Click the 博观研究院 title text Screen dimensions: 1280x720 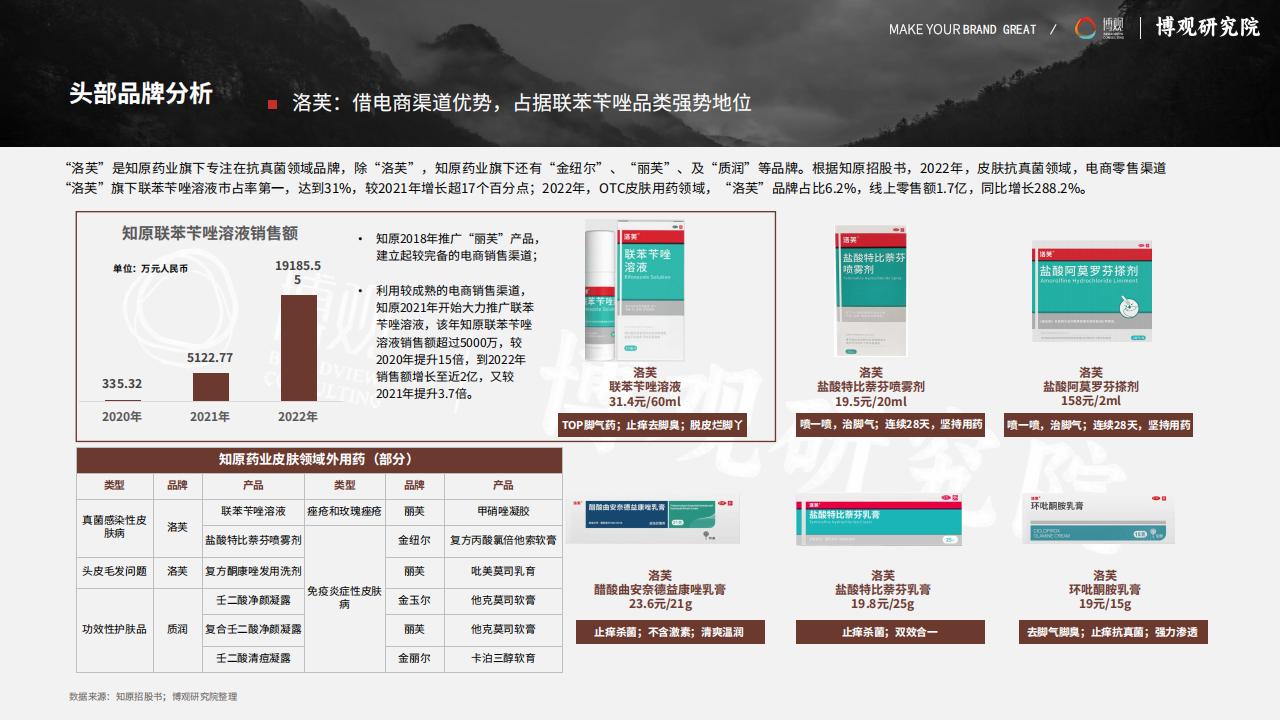[1208, 28]
